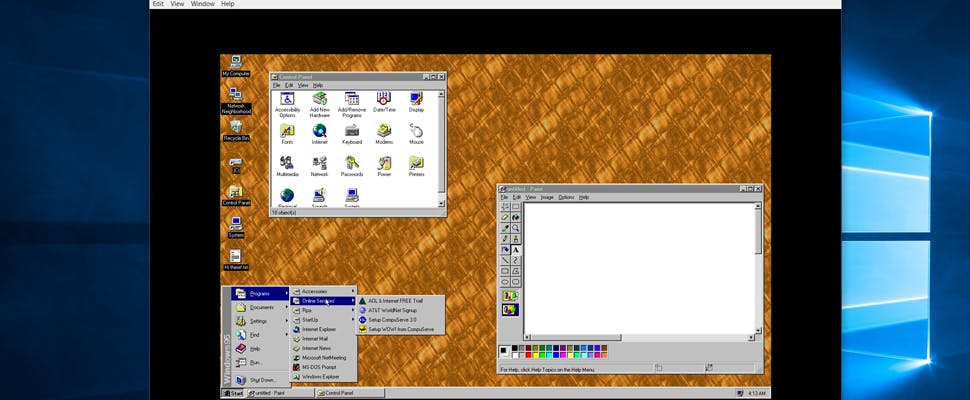The width and height of the screenshot is (970, 400).
Task: Open the Mouse control panel icon
Action: click(x=416, y=134)
